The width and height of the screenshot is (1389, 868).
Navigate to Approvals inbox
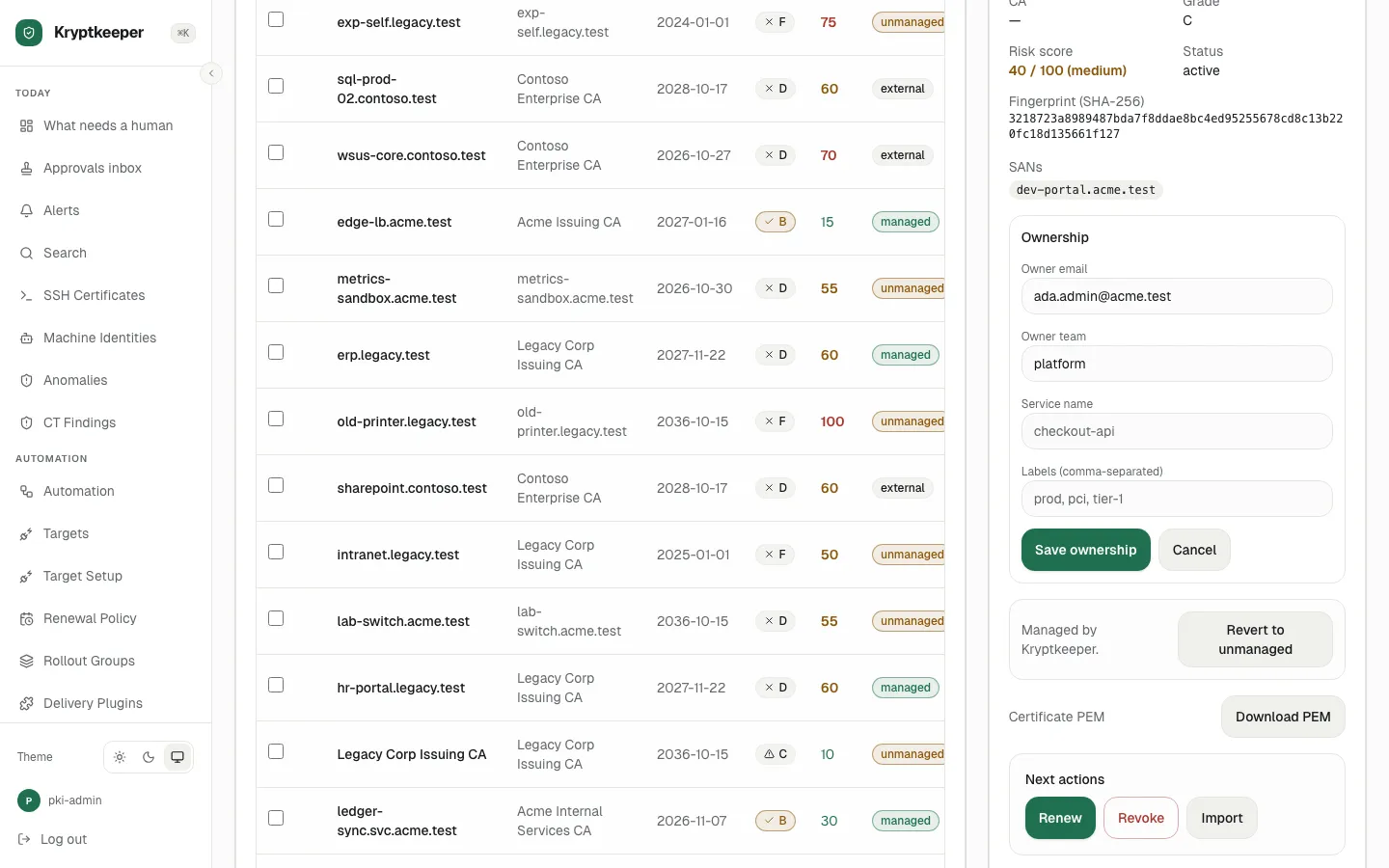tap(106, 168)
